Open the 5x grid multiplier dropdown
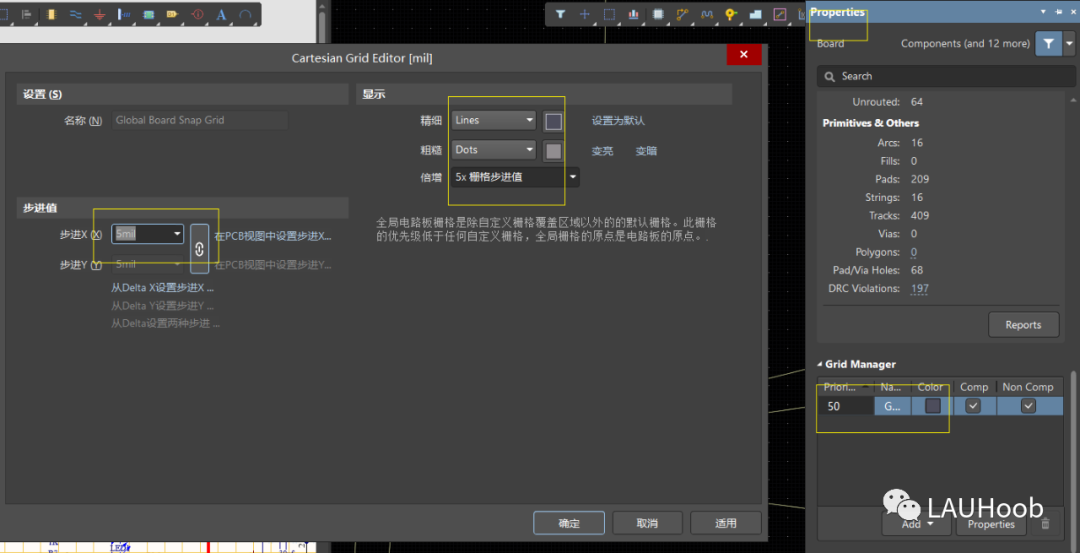The image size is (1080, 553). 516,178
